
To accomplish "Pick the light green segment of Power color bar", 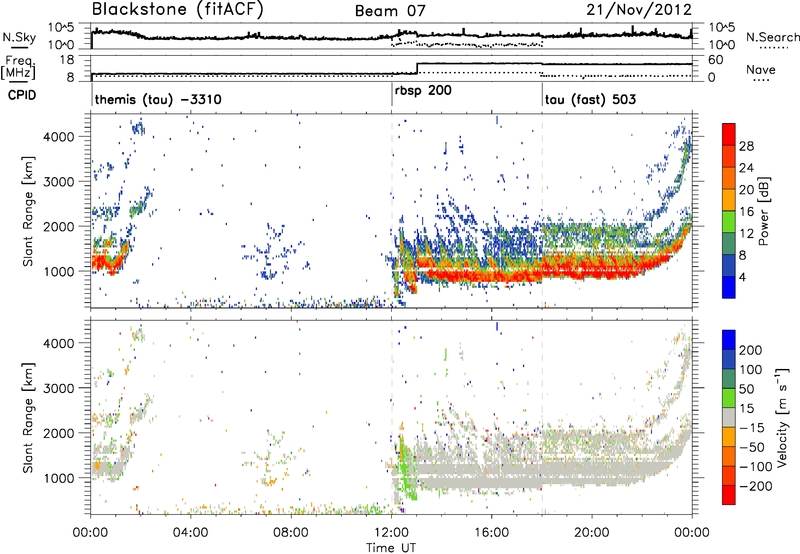I will (x=729, y=221).
